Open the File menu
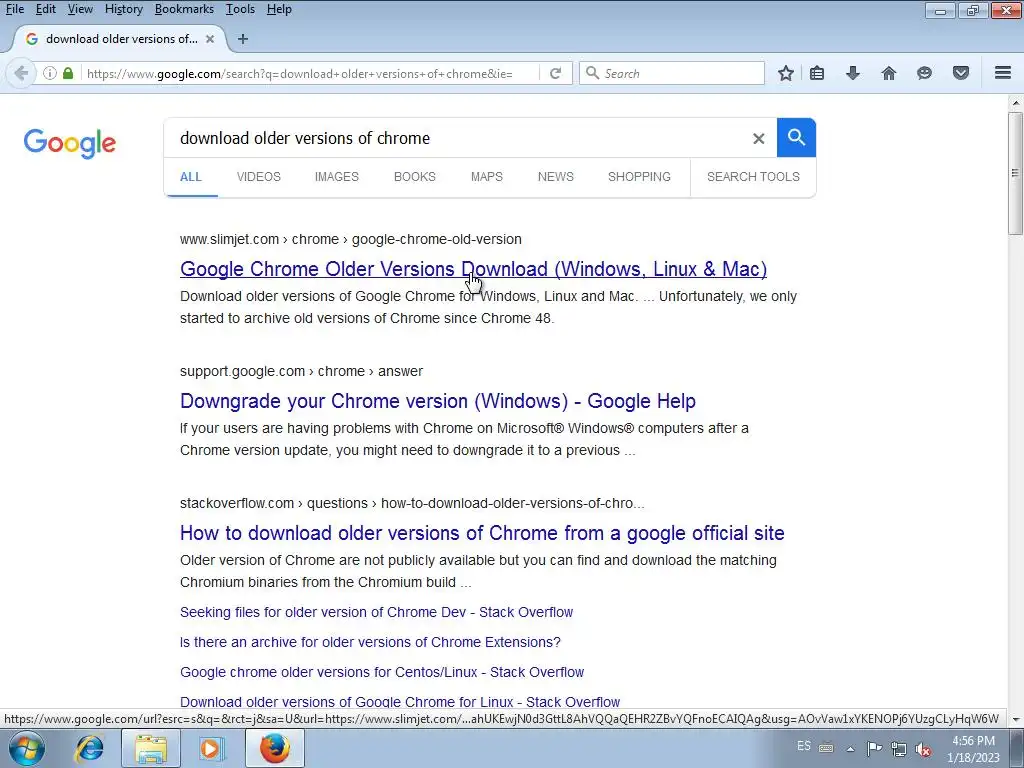1024x768 pixels. click(x=14, y=9)
